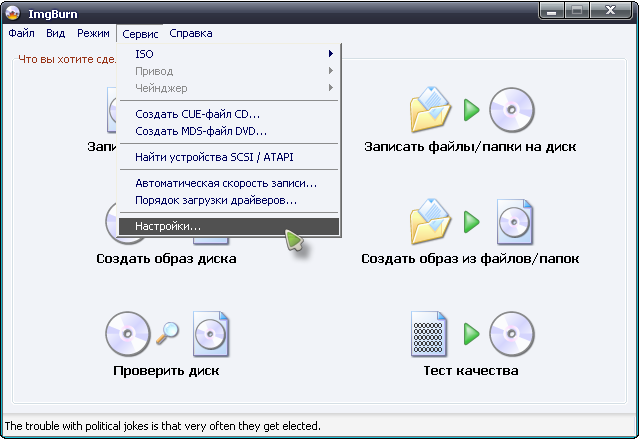Click the ImgBurn title bar app icon
This screenshot has height=439, width=639.
coord(13,11)
